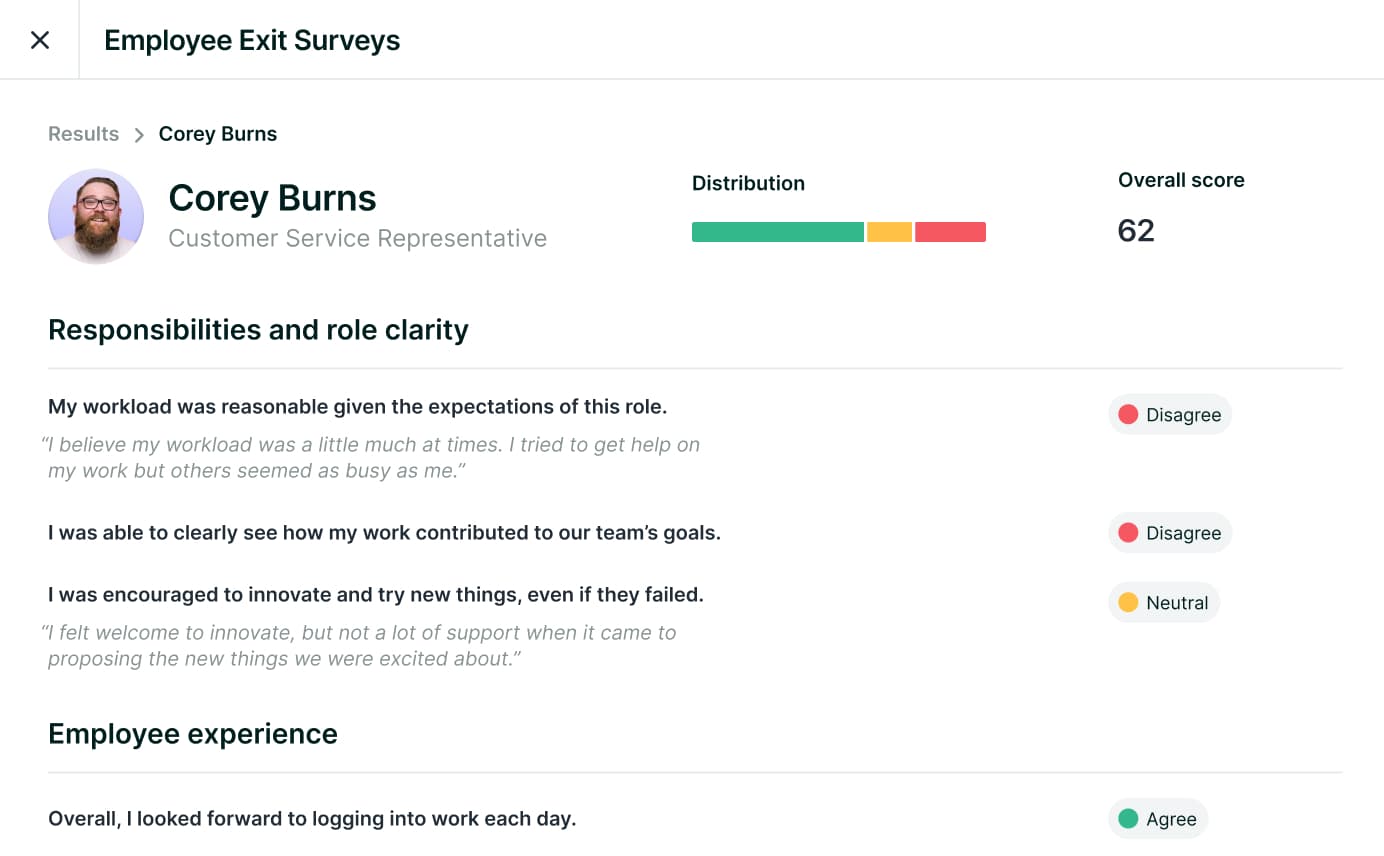Close the Employee Exit Surveys panel
Viewport: 1384px width, 856px height.
click(40, 40)
